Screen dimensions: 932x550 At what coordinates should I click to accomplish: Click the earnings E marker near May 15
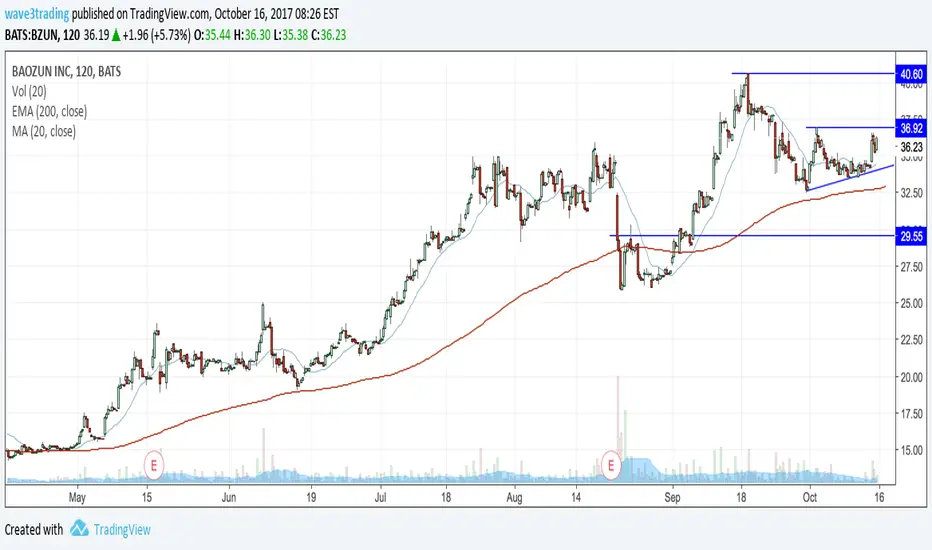tap(153, 465)
